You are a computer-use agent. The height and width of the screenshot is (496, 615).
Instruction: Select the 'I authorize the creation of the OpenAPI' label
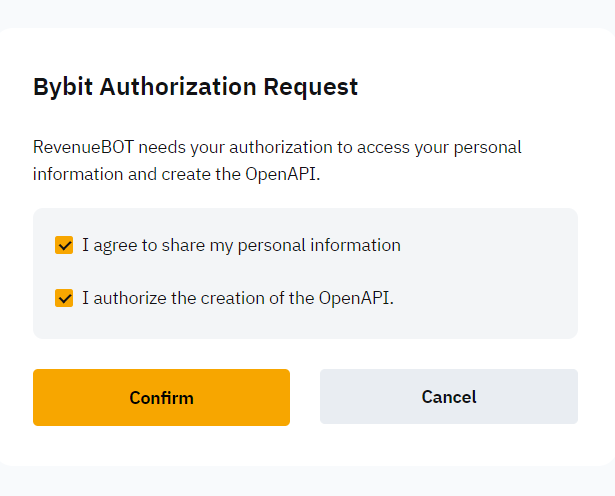pyautogui.click(x=238, y=298)
